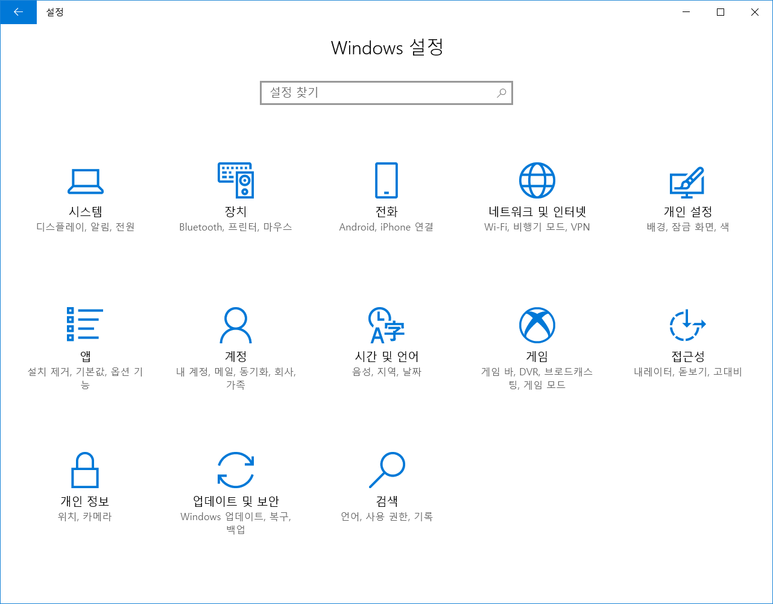Click the 시스템 label

coord(85,212)
